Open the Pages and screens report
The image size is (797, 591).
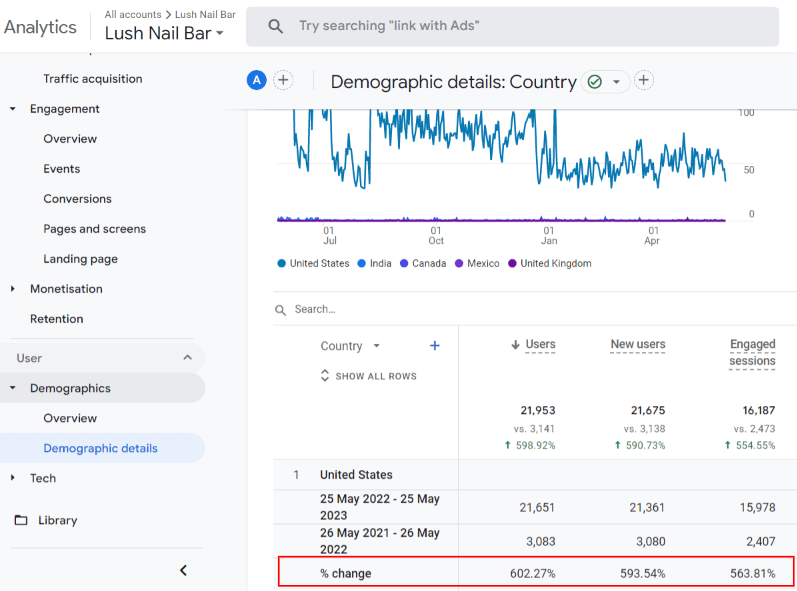[94, 229]
